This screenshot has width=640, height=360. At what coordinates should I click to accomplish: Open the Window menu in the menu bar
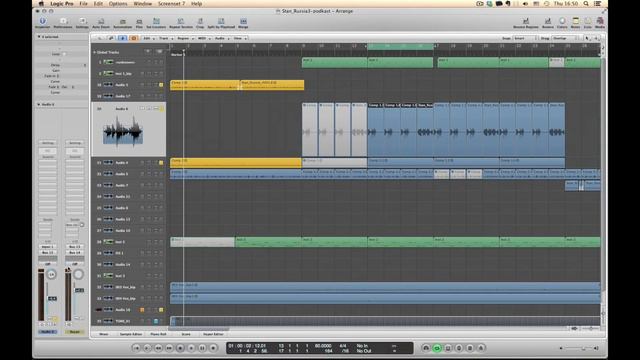142,4
